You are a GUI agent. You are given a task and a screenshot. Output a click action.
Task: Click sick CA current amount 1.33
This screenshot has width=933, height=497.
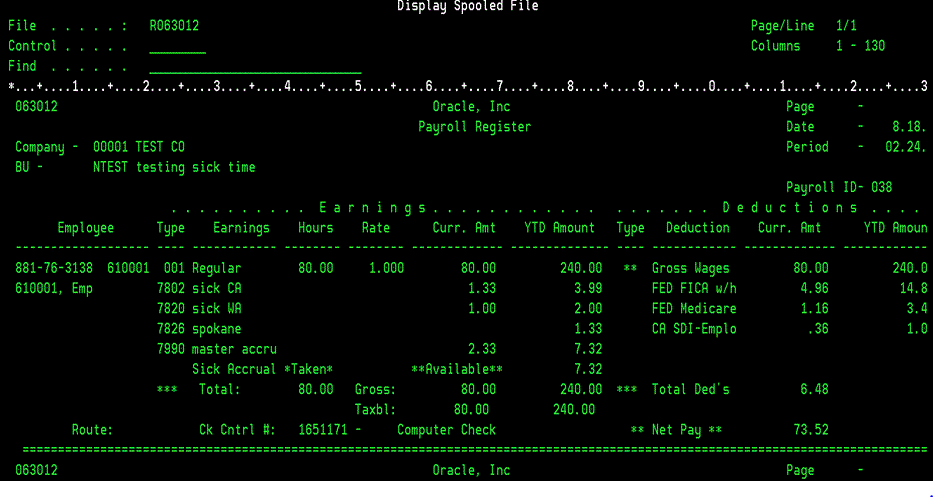point(481,289)
